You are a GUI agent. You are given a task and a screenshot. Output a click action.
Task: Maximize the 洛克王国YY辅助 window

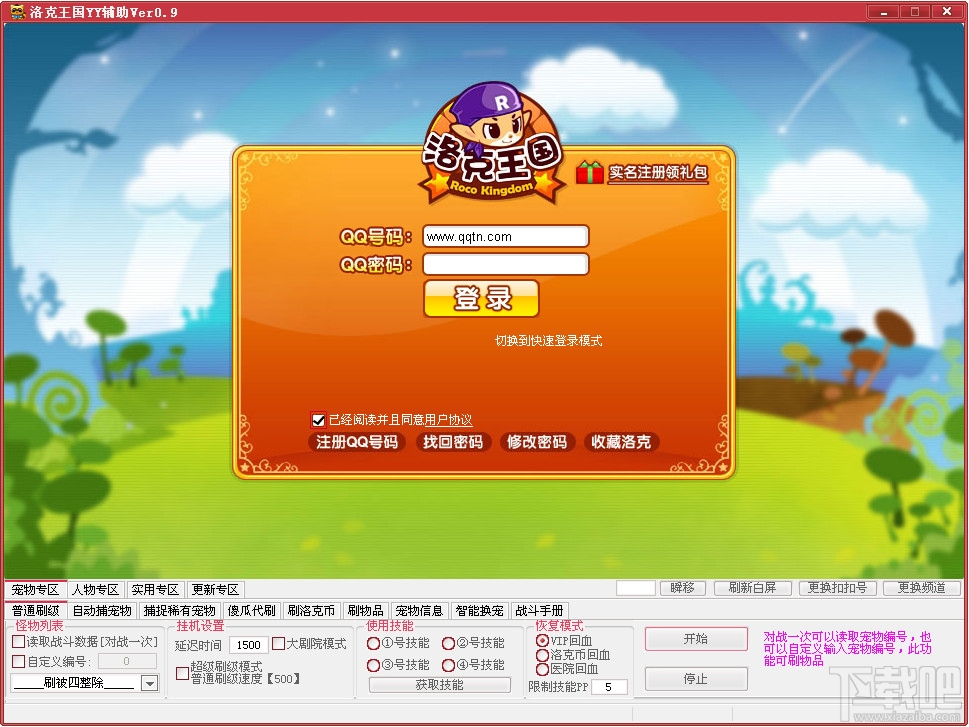pos(915,11)
